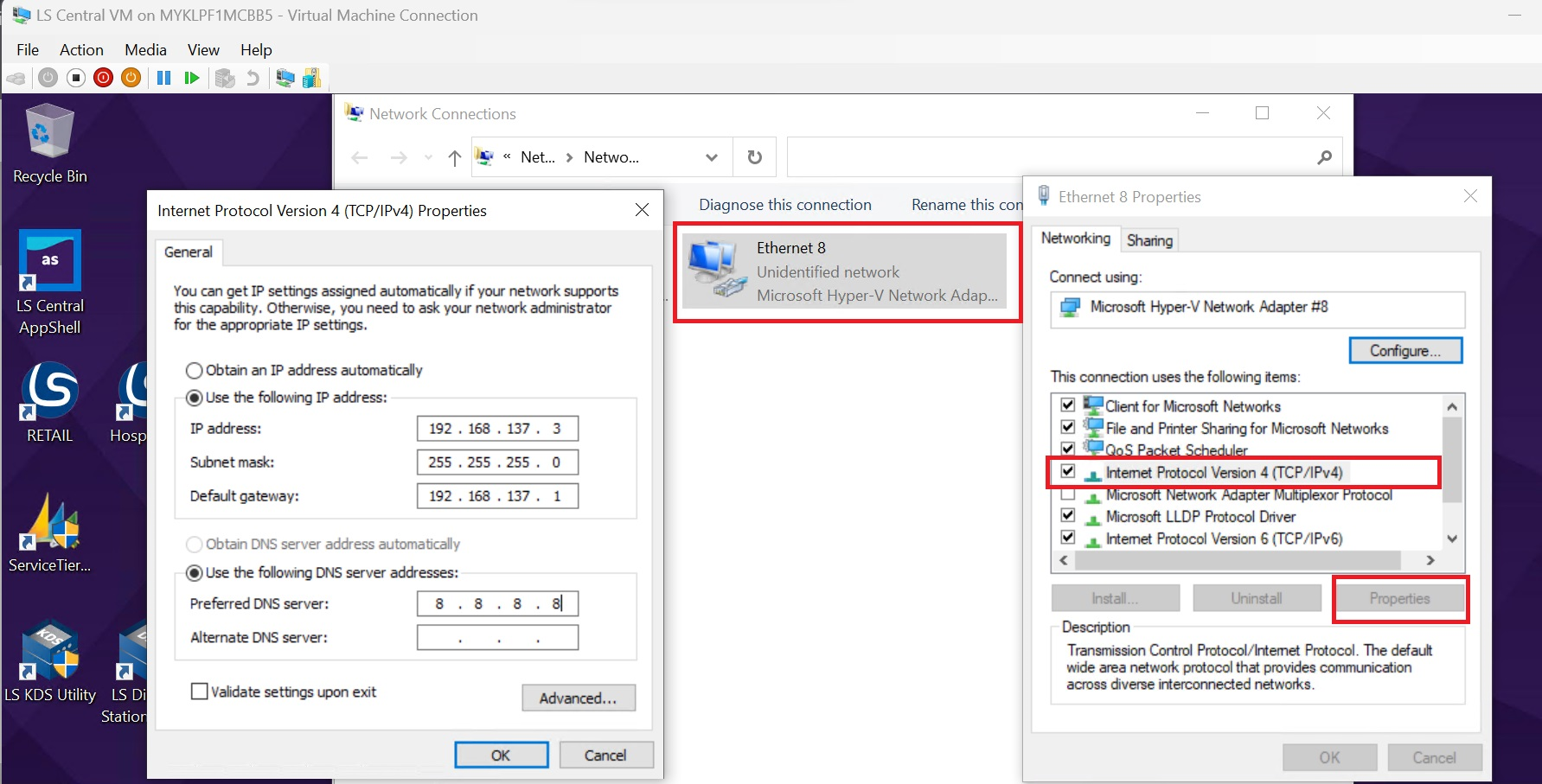Close the IPv4 Properties dialog with the X
Screen dimensions: 1542x784
[x=642, y=210]
